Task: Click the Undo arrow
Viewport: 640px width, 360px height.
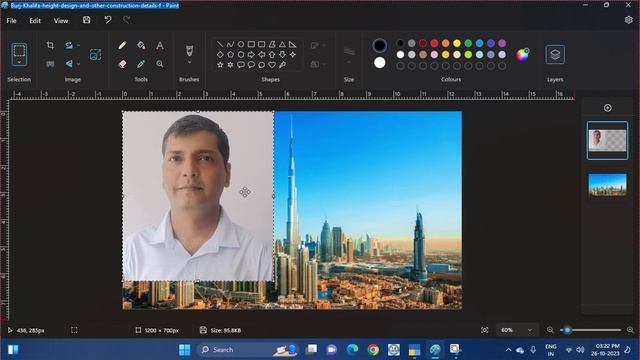Action: (108, 20)
